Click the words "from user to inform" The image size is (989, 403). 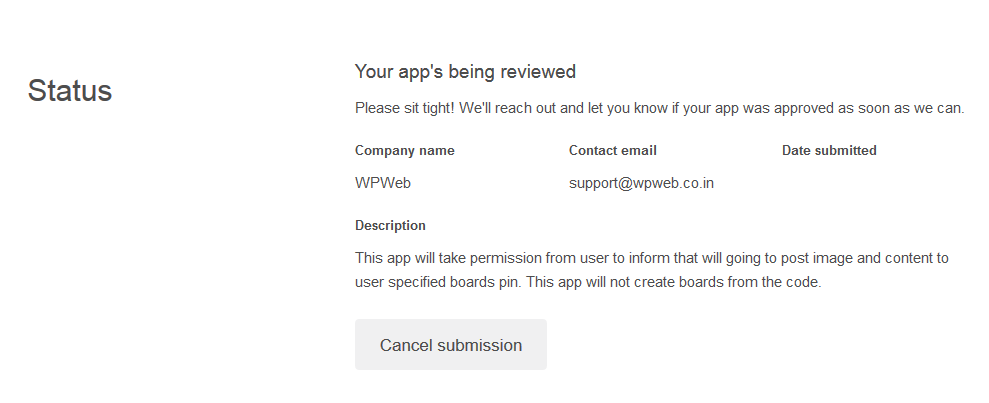pyautogui.click(x=602, y=258)
